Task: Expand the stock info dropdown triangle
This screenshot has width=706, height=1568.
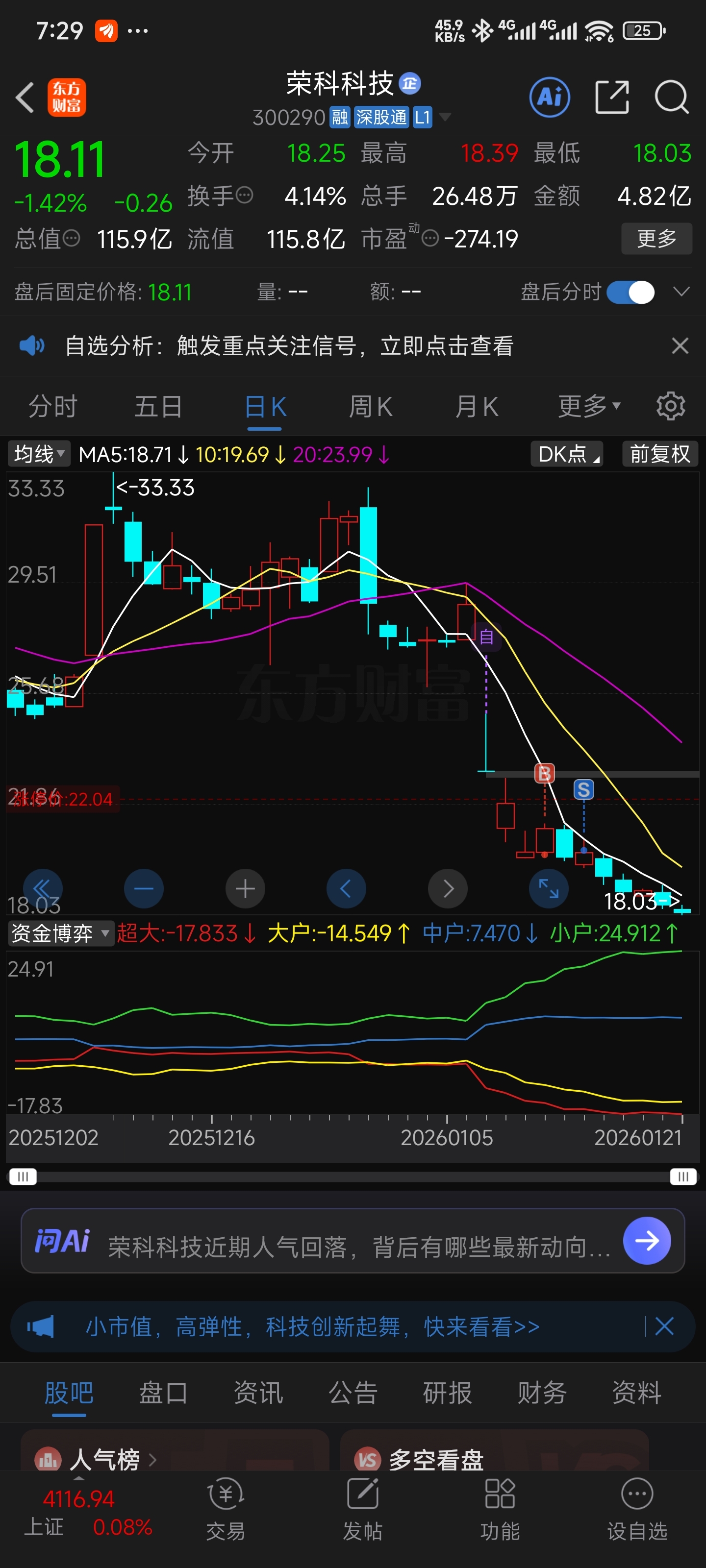Action: 445,117
